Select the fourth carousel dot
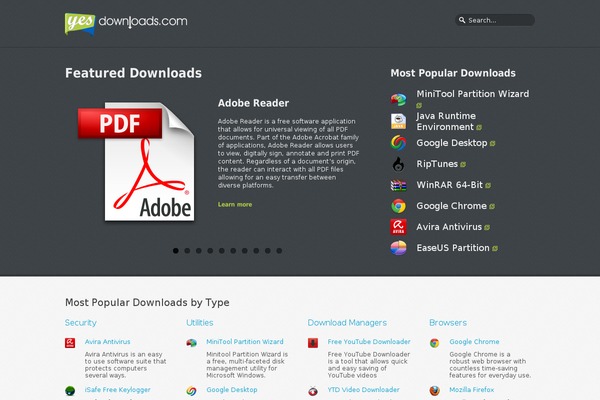This screenshot has height=400, width=600. [210, 251]
